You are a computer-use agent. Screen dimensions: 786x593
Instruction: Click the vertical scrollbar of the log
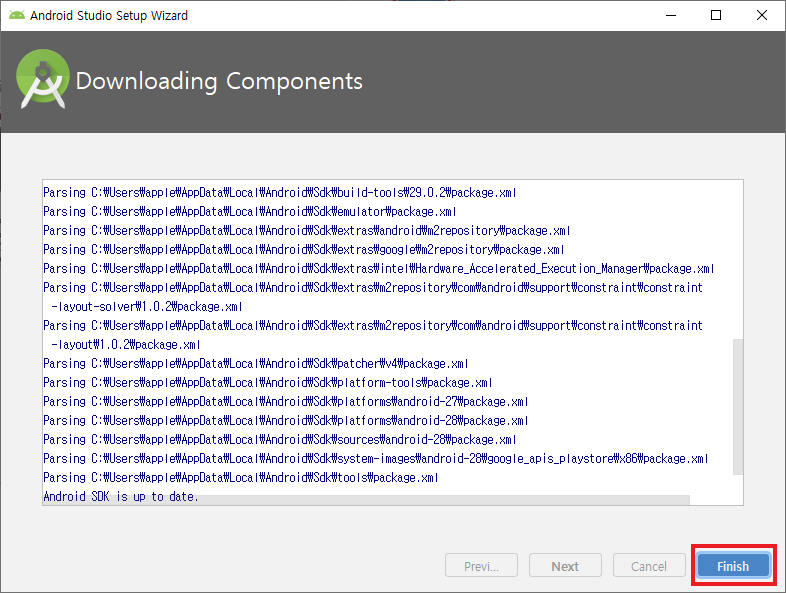click(737, 407)
